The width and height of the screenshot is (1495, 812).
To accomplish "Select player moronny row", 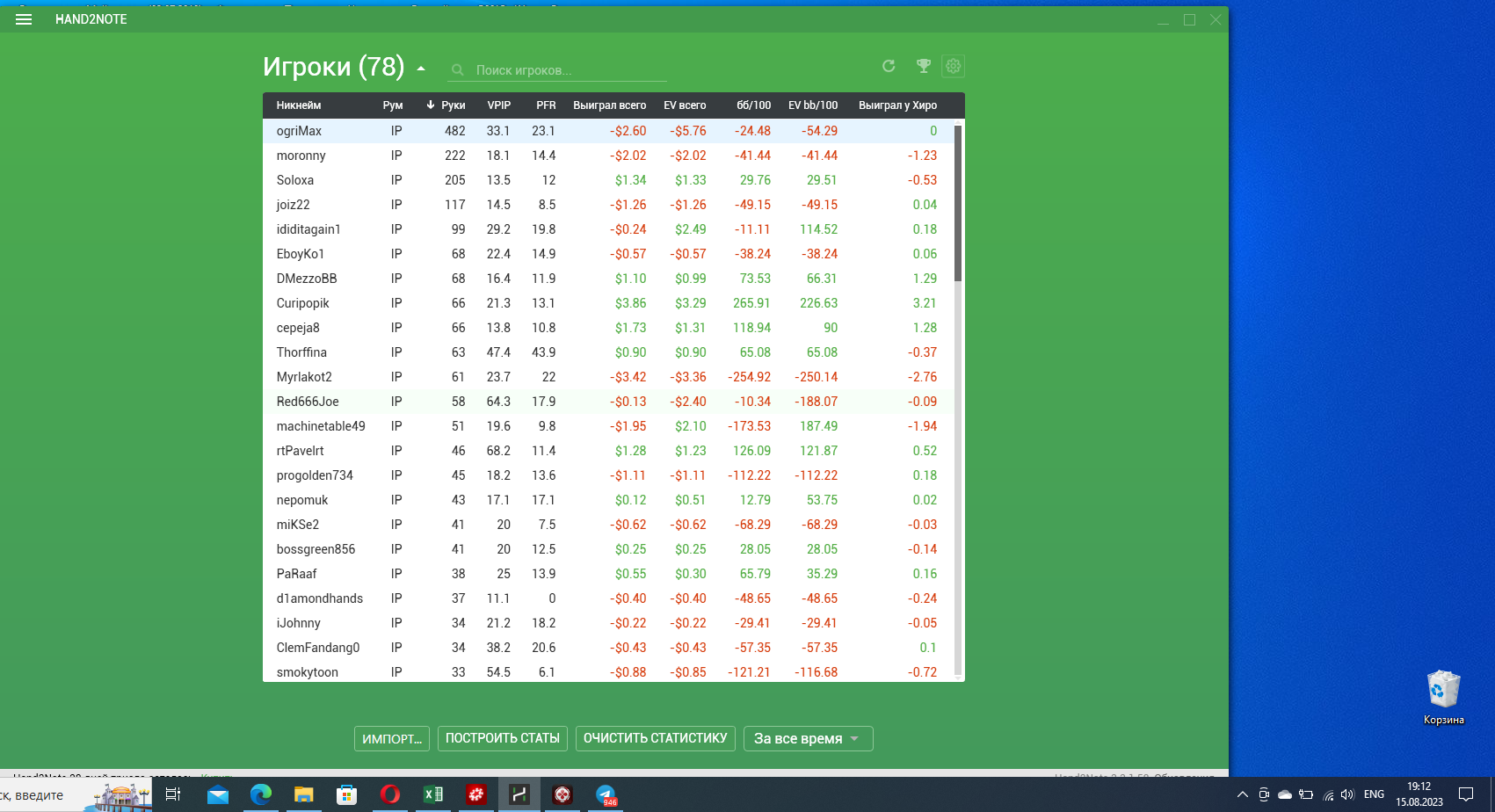I will pyautogui.click(x=608, y=156).
